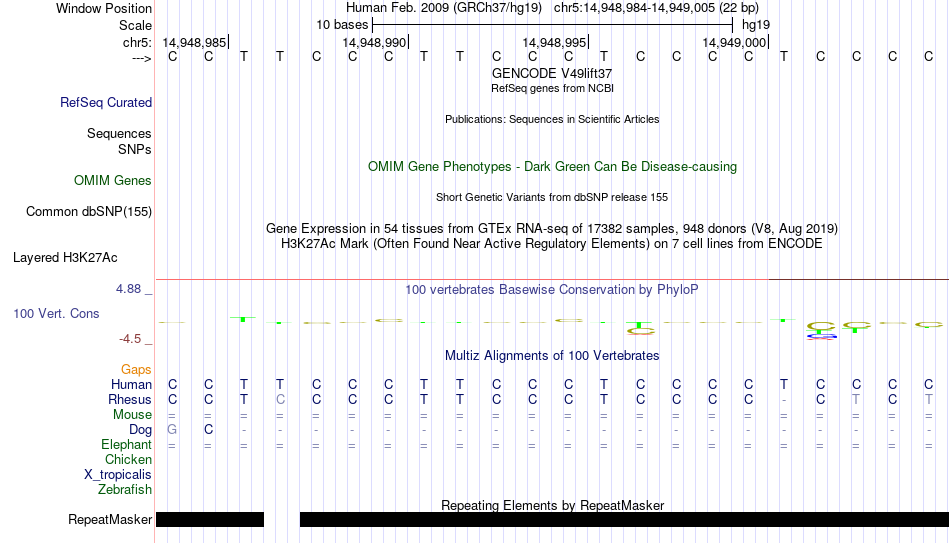Click the SNPs track label
Screen dimensions: 950x543
135,149
